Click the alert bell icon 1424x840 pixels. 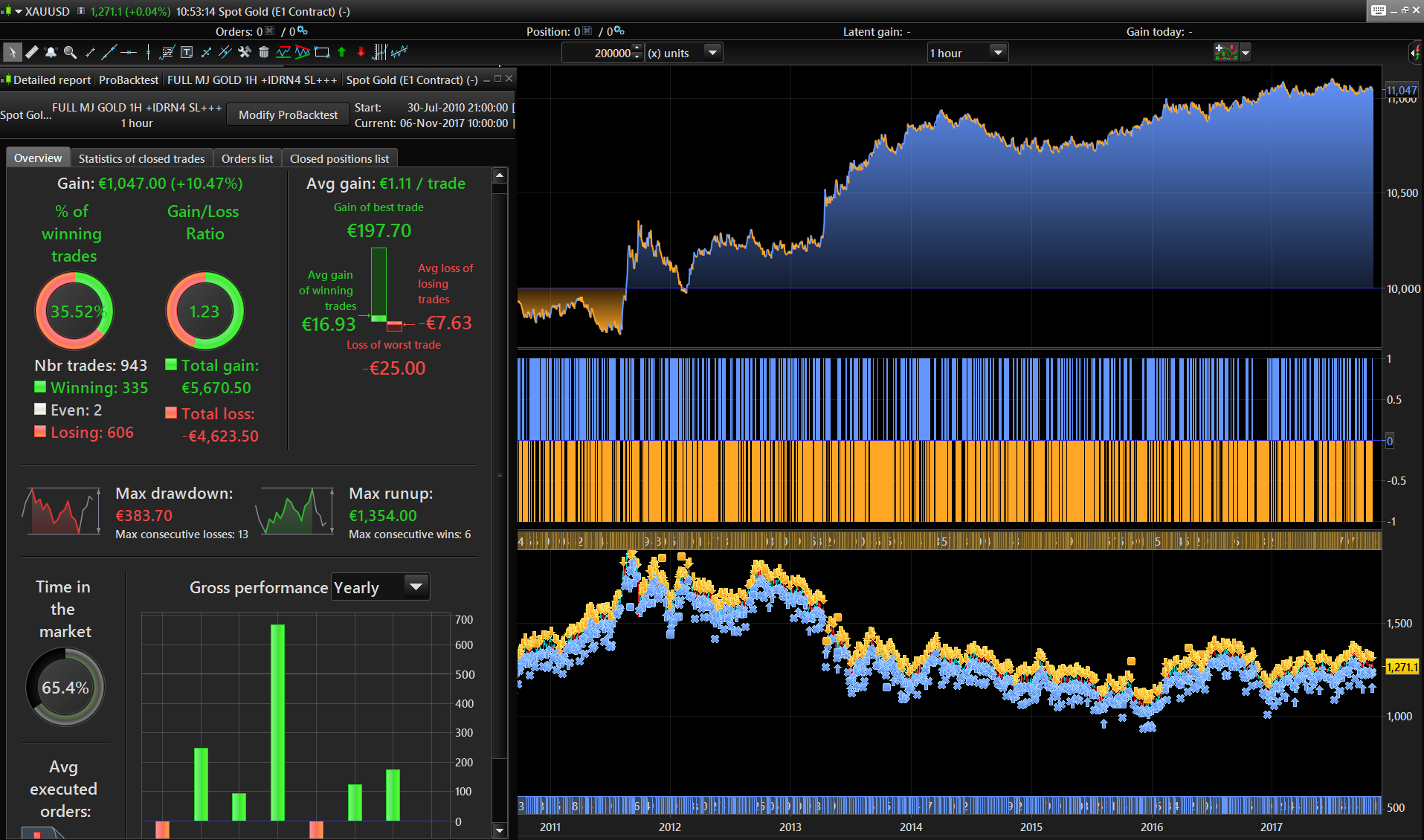point(51,52)
